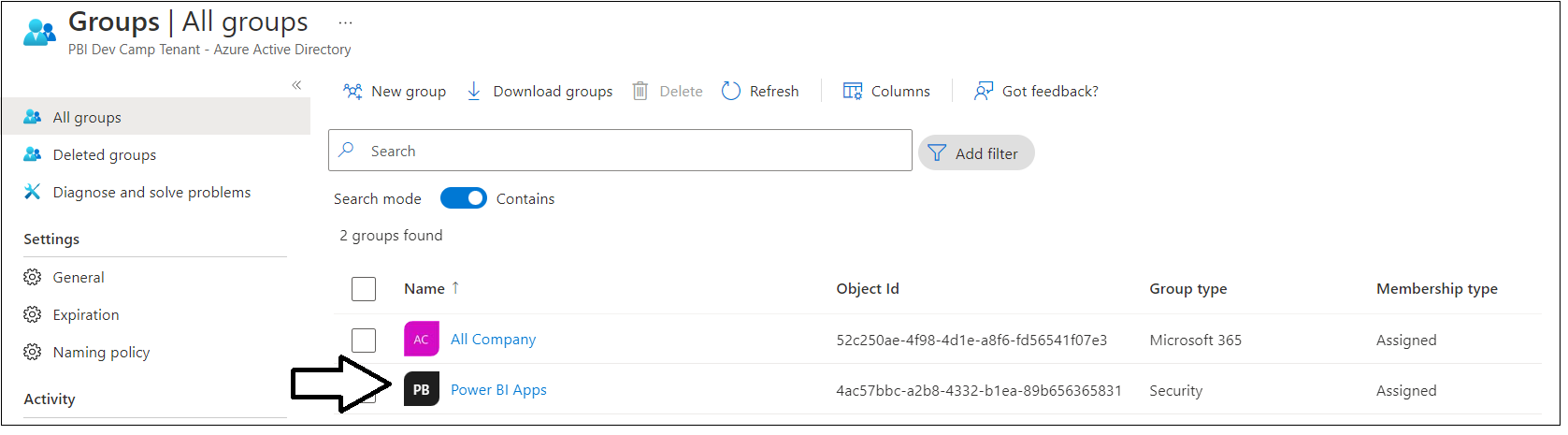The image size is (1568, 435).
Task: Click the Membership type column header
Action: tap(1437, 289)
